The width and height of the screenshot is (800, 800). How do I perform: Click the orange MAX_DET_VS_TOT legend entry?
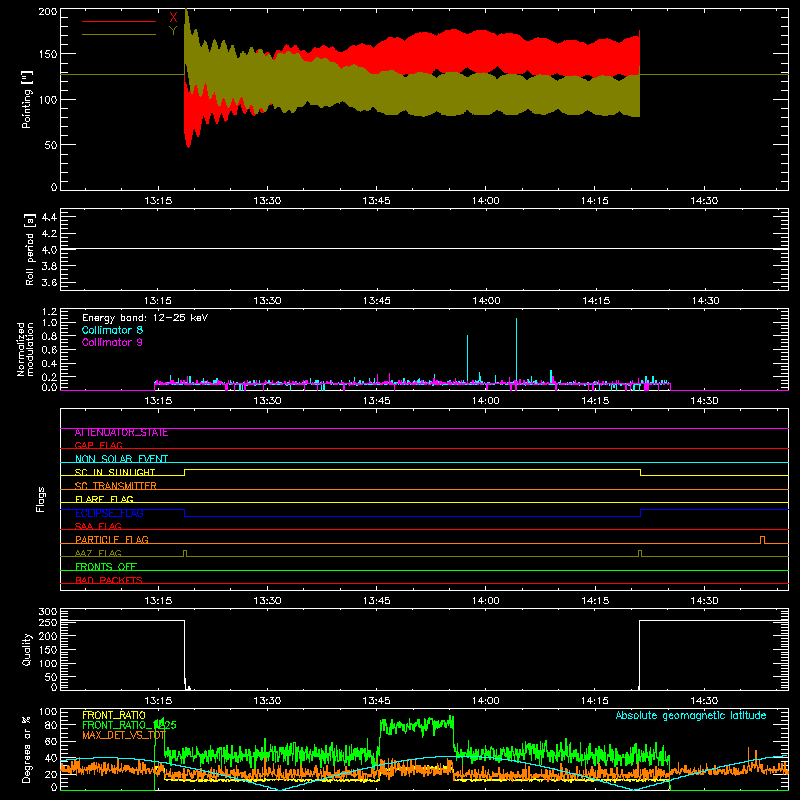[123, 735]
